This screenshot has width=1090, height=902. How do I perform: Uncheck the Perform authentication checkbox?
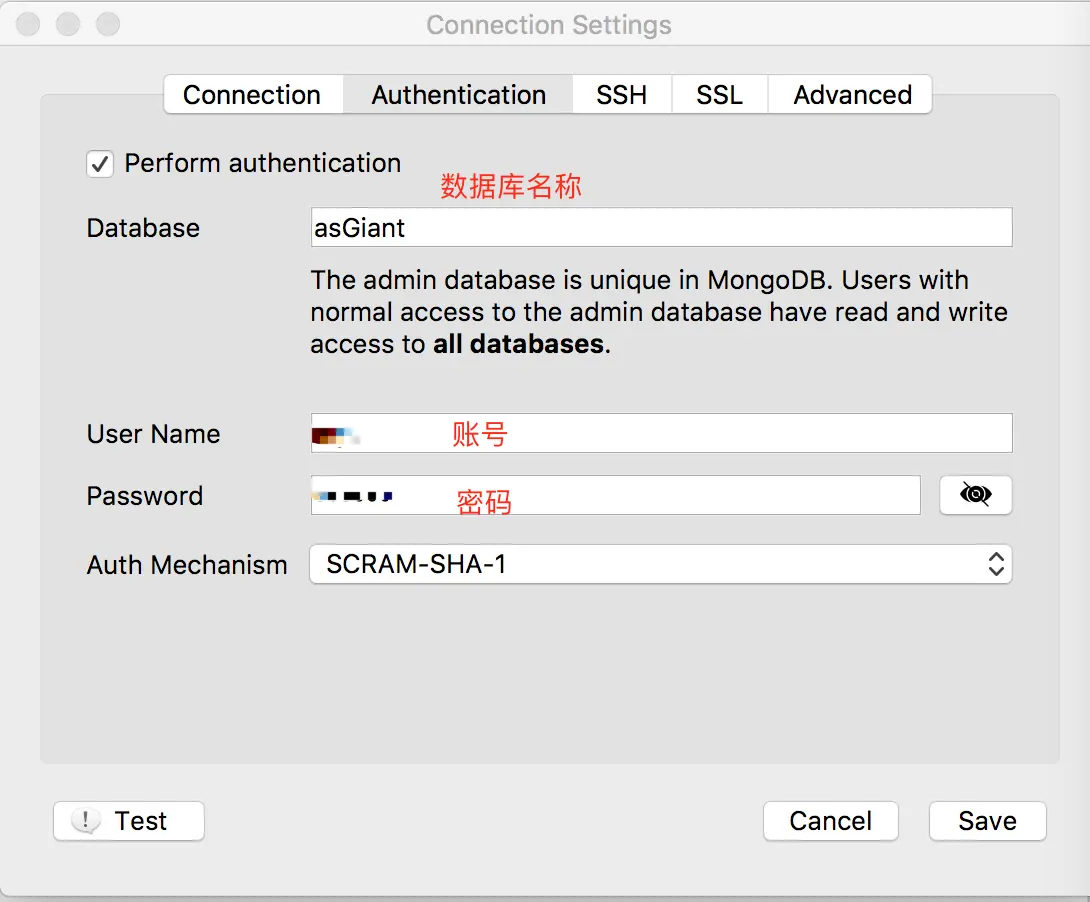click(x=100, y=164)
